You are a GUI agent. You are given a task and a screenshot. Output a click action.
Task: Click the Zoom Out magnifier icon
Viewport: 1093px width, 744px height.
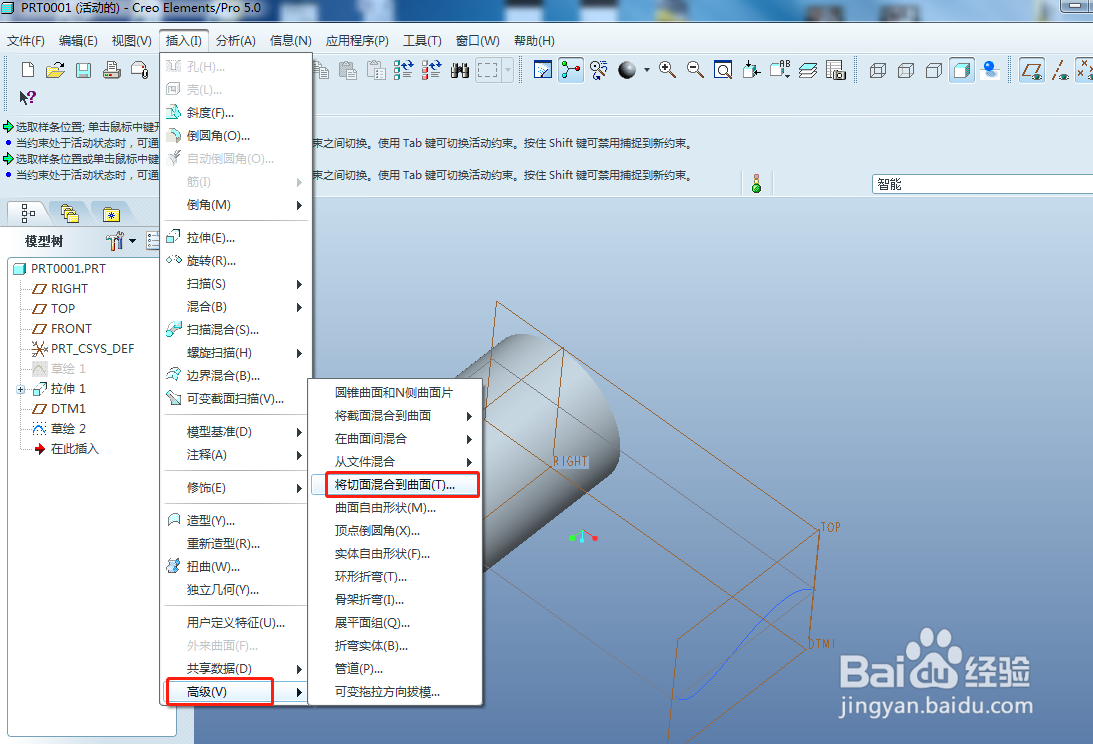695,70
